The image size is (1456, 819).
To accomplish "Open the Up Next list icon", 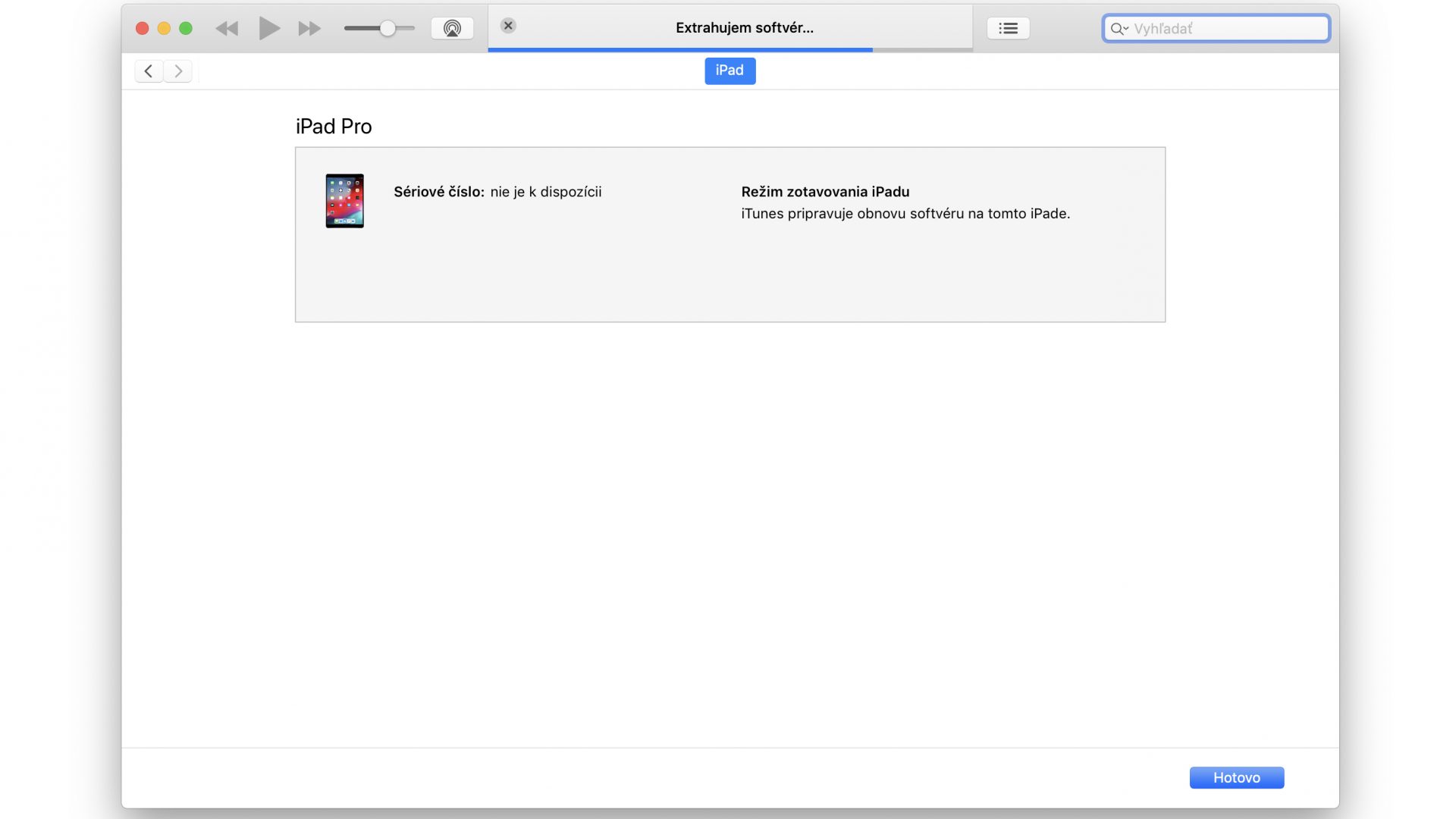I will point(1008,29).
